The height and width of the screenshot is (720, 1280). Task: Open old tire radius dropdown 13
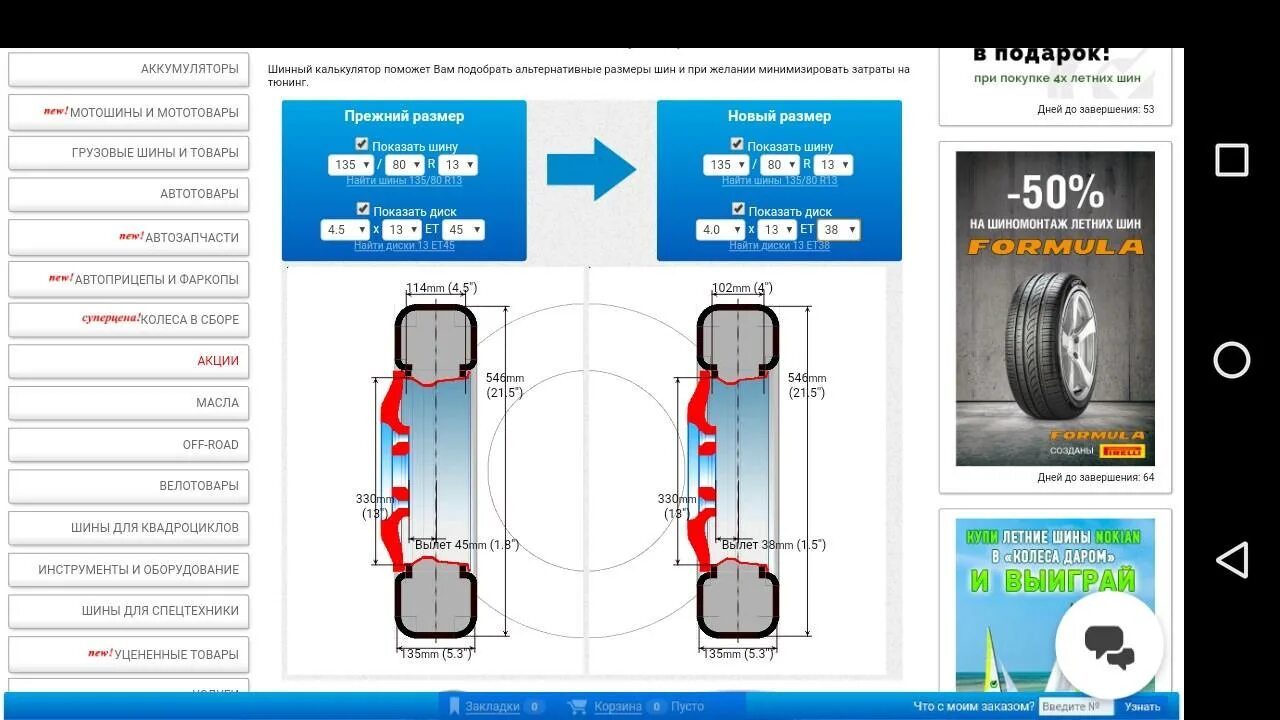click(x=458, y=165)
